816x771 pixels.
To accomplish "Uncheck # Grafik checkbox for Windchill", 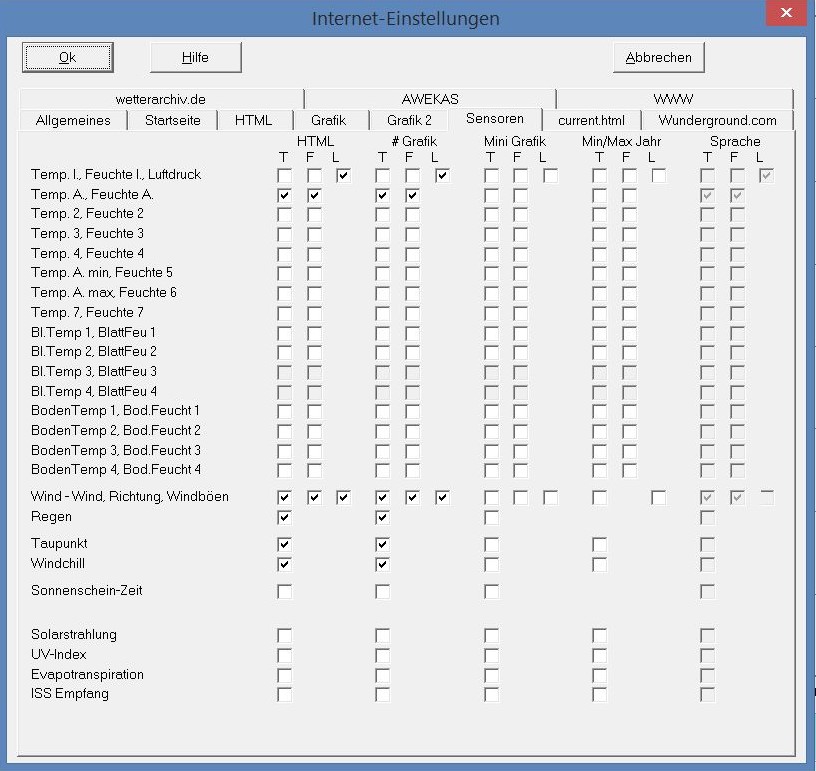I will [x=383, y=564].
